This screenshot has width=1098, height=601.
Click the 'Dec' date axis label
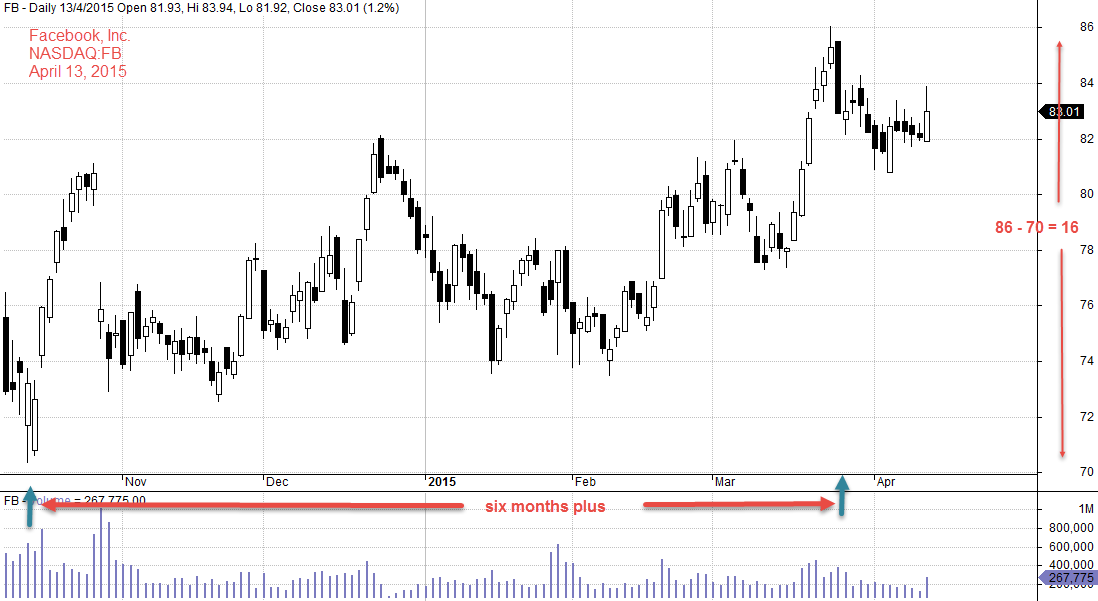tap(277, 481)
